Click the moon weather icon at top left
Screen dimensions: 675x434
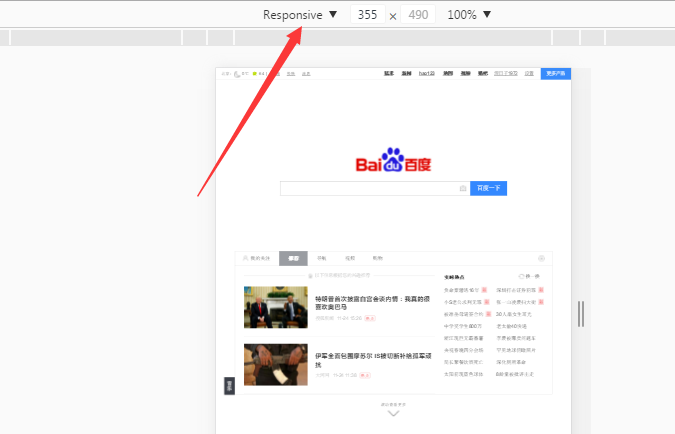[237, 74]
